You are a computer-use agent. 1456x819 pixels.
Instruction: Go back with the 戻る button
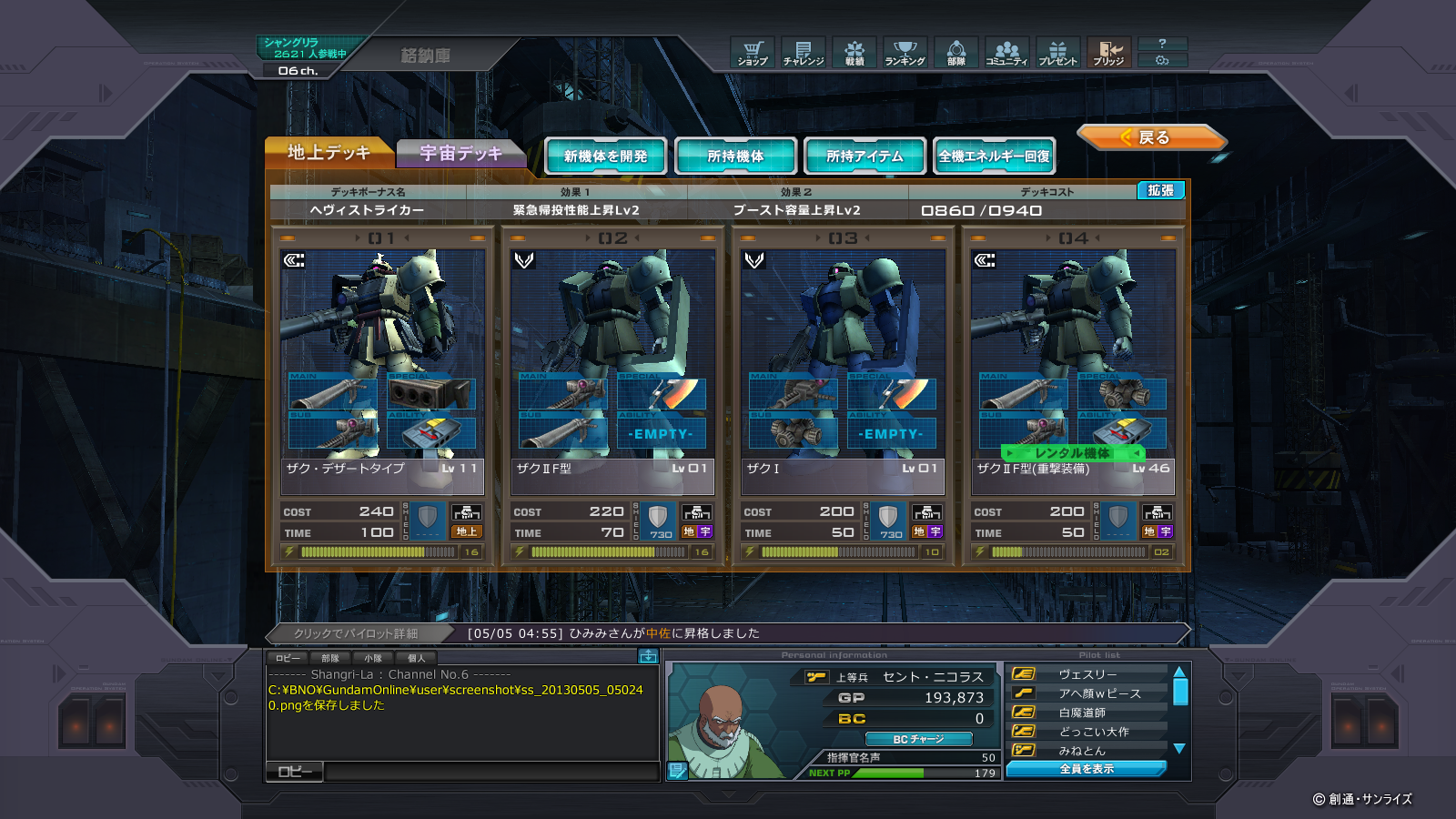pyautogui.click(x=1150, y=137)
